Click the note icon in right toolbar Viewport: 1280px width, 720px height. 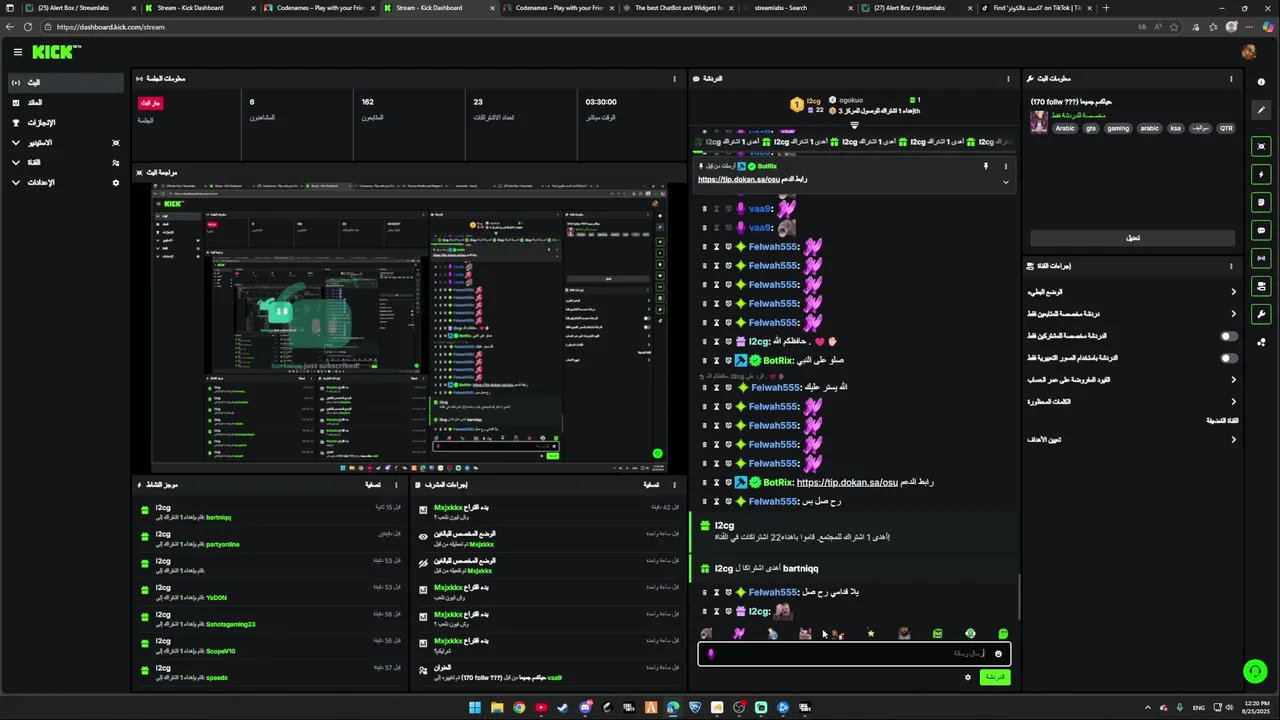pyautogui.click(x=1261, y=202)
